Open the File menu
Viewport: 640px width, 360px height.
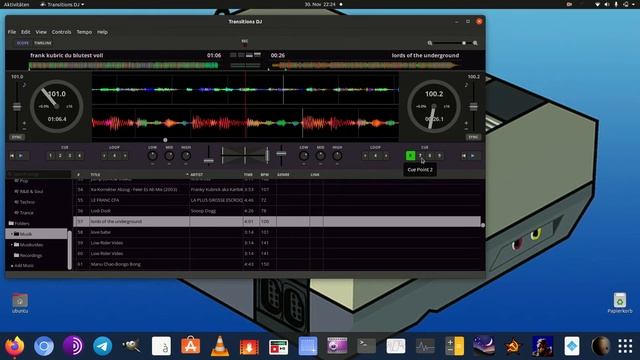pos(12,32)
